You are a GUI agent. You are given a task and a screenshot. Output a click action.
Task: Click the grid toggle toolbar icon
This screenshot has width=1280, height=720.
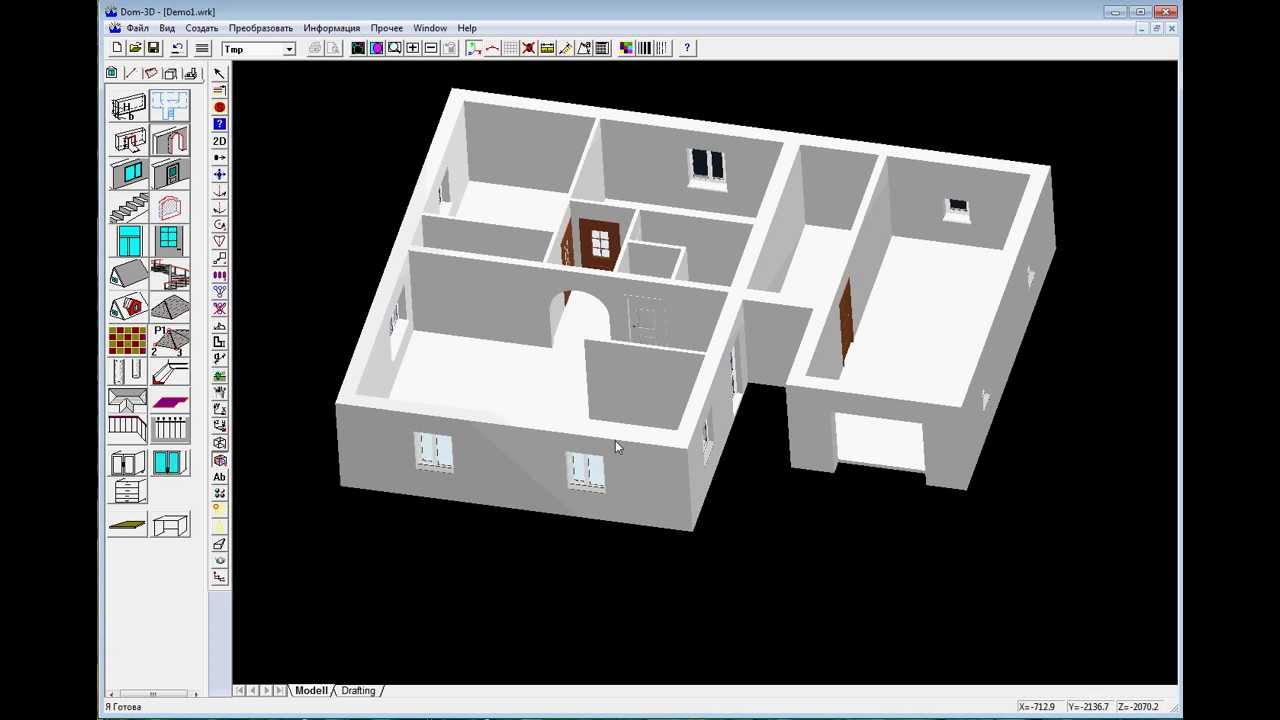tap(510, 48)
